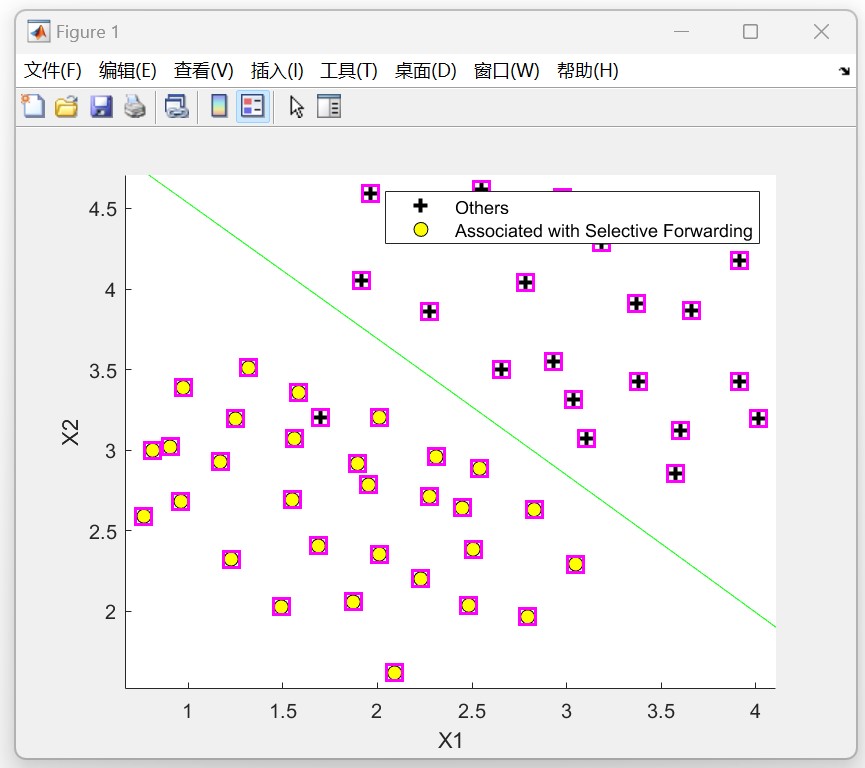Screen dimensions: 865x768
Task: Close the Figure 1 window
Action: point(821,31)
